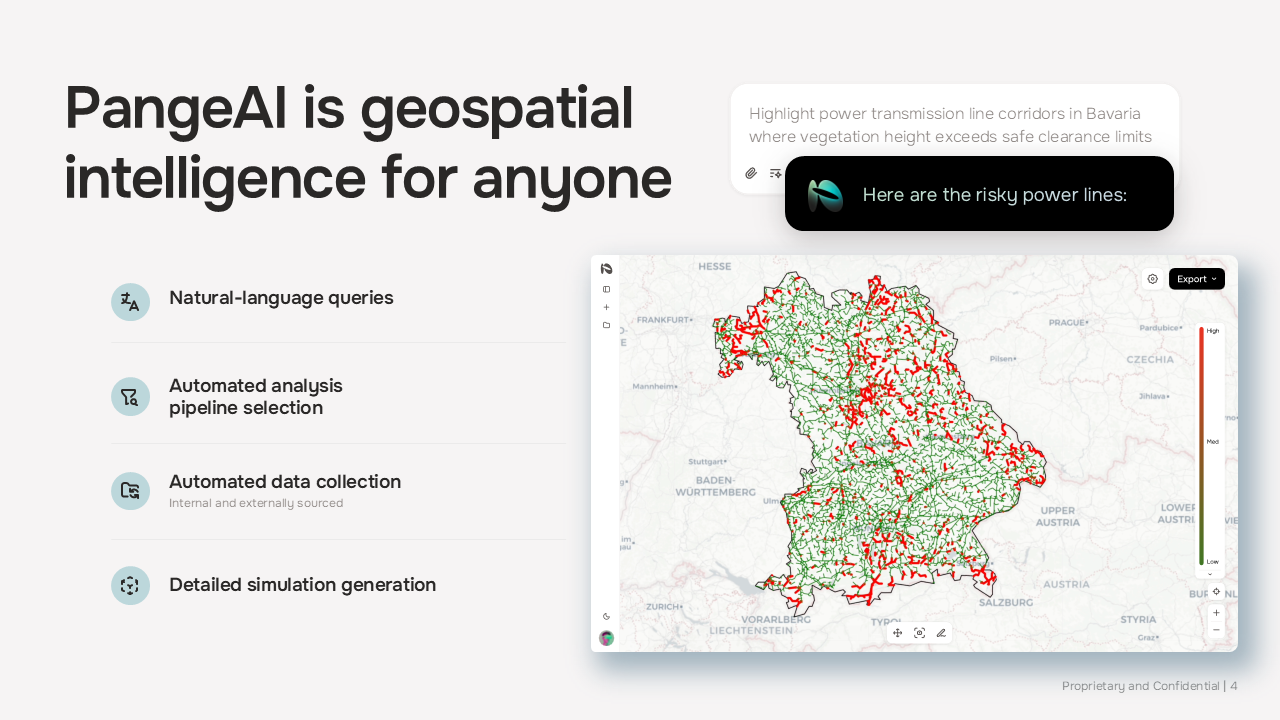Click the locate/recenter crosshair button
Image resolution: width=1280 pixels, height=720 pixels.
[x=1216, y=592]
